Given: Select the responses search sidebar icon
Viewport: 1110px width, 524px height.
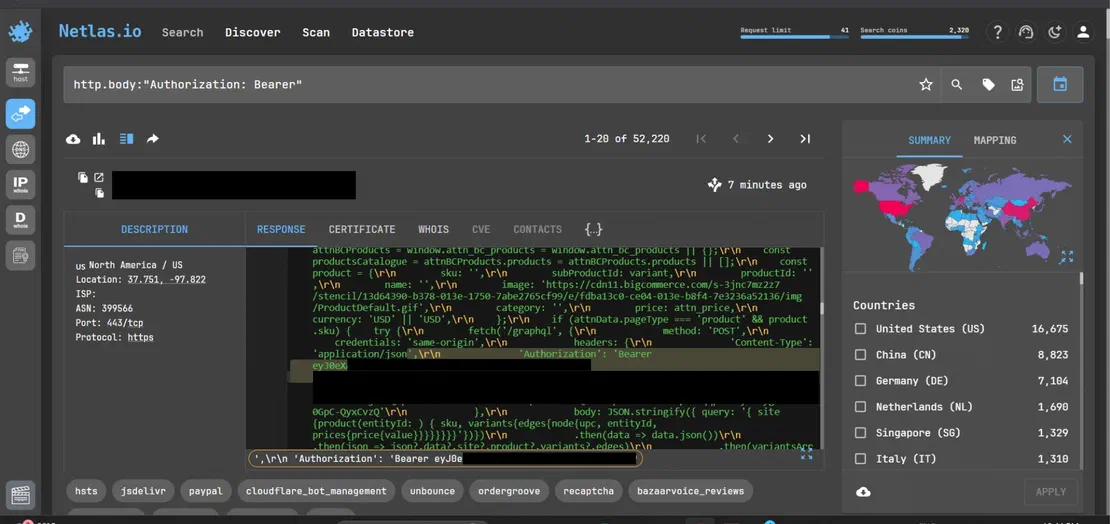Looking at the screenshot, I should pyautogui.click(x=21, y=113).
